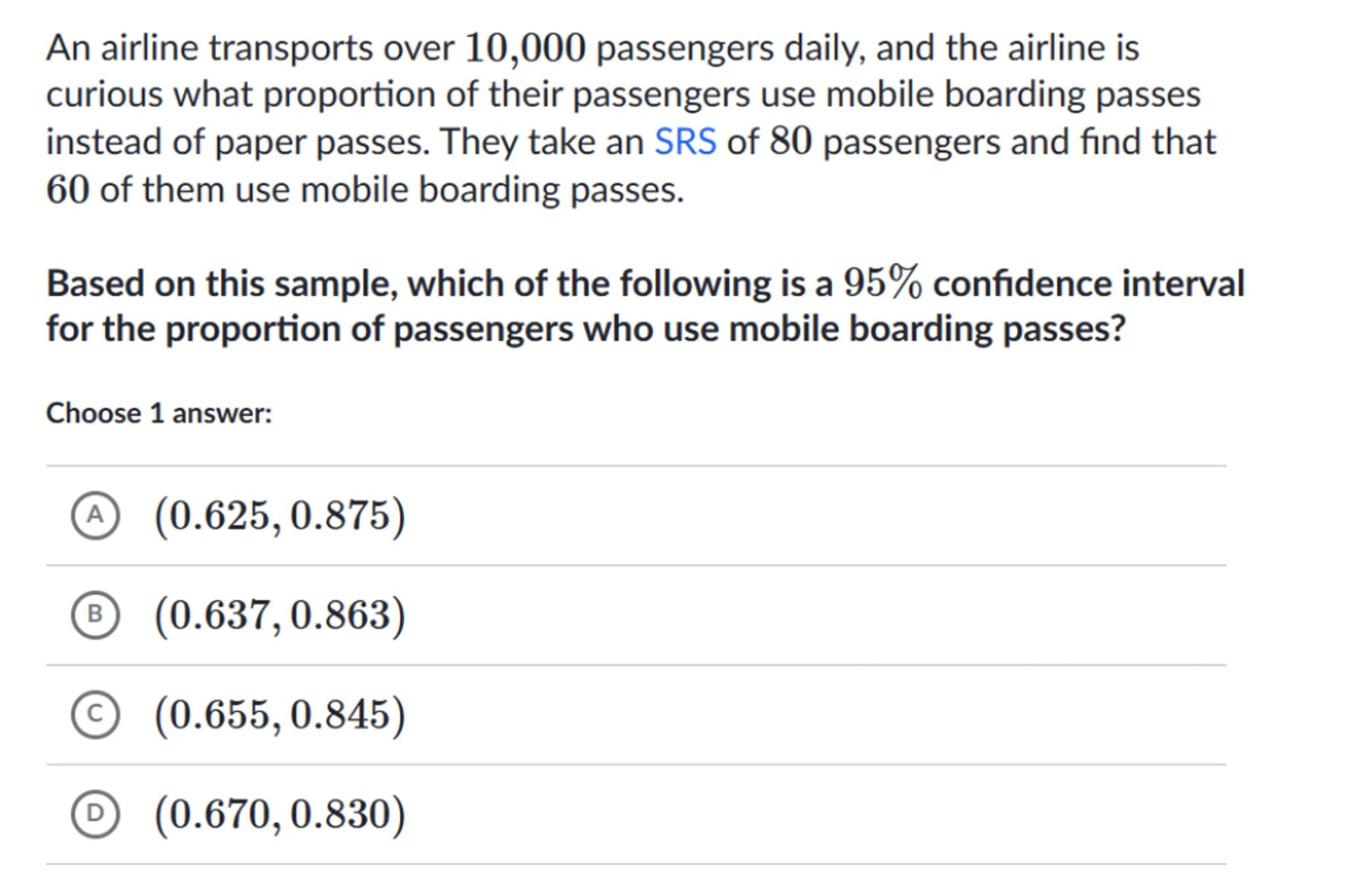Select radio button B
Screen dimensions: 1348x896
pos(95,614)
